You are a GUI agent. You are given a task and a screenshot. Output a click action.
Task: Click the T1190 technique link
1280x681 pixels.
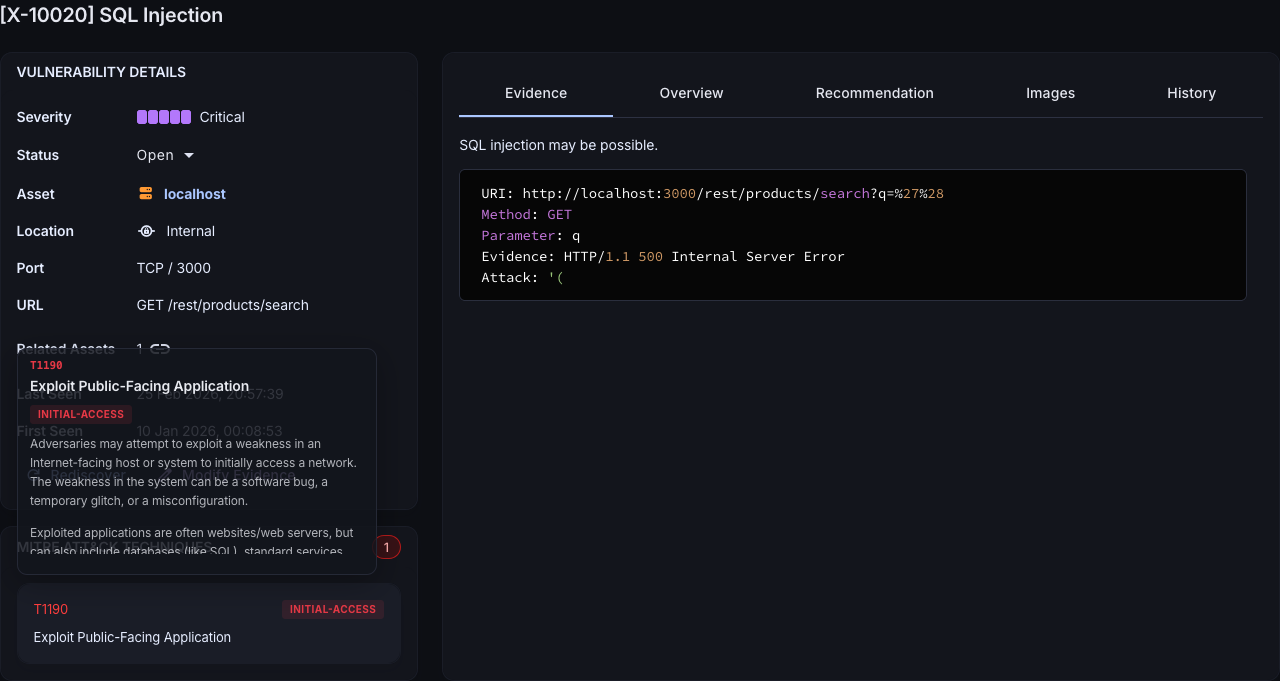click(x=50, y=609)
